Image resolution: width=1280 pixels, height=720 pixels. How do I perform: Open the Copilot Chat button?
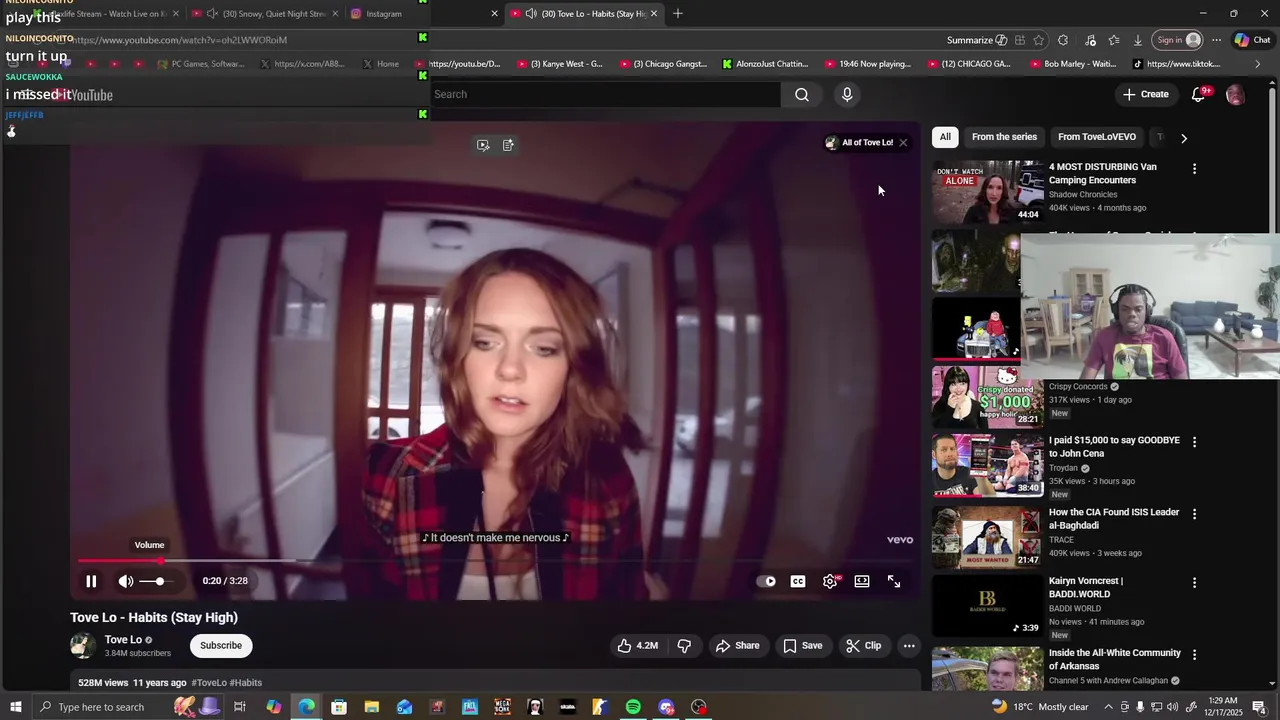point(1253,40)
